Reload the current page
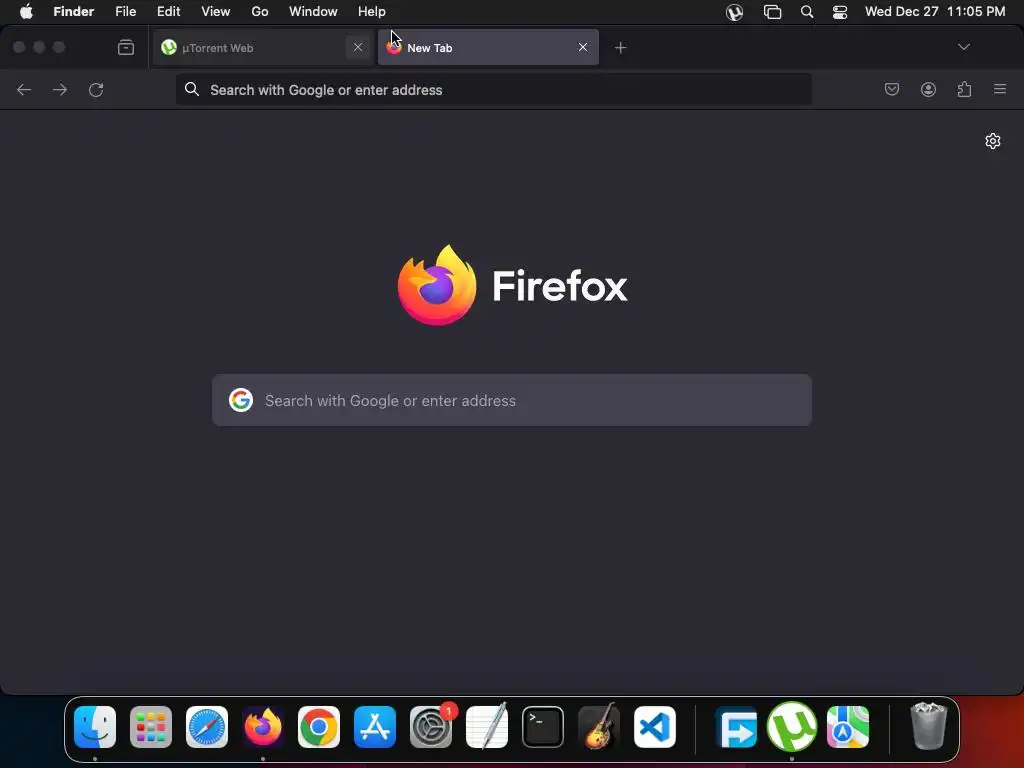Image resolution: width=1024 pixels, height=768 pixels. pyautogui.click(x=96, y=89)
